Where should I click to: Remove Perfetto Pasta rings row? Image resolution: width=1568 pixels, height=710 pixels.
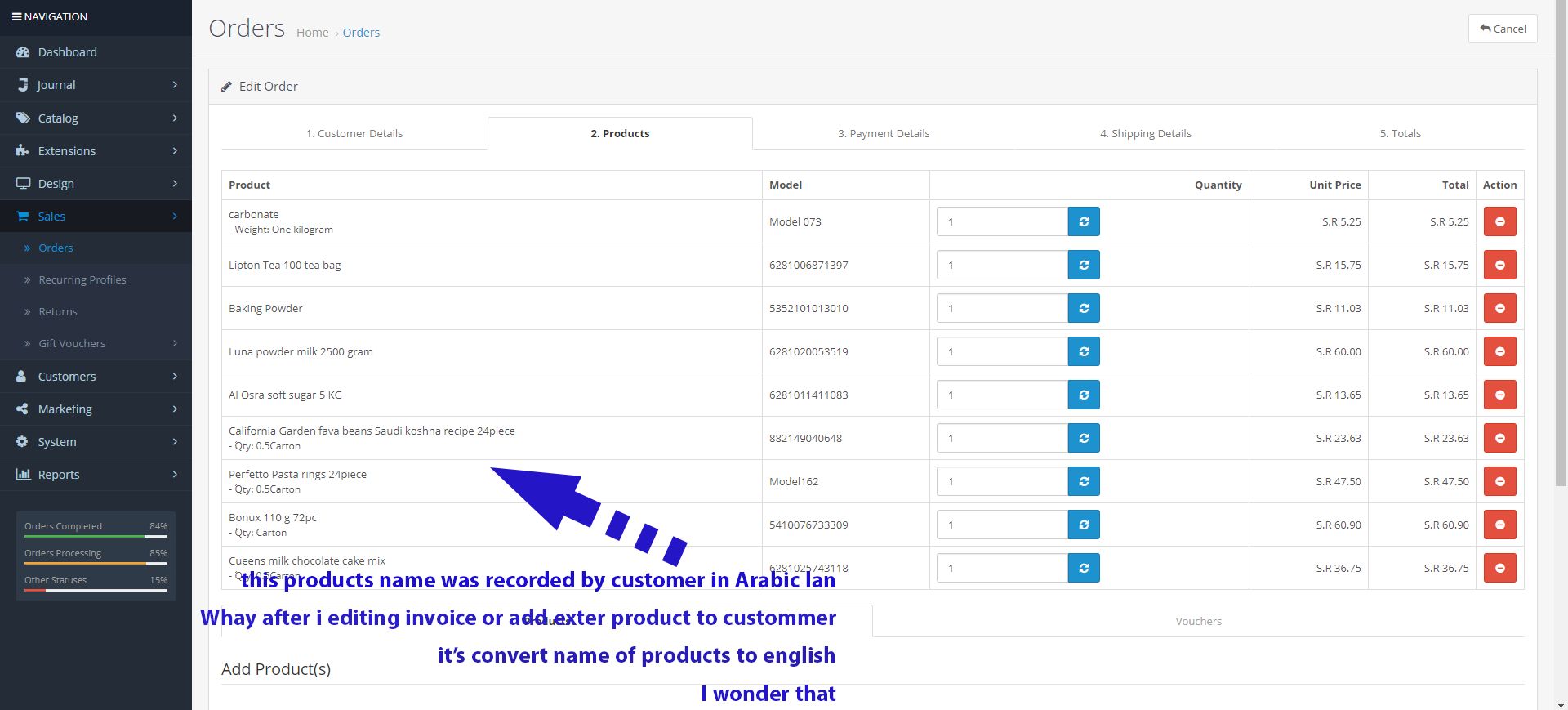click(1499, 481)
